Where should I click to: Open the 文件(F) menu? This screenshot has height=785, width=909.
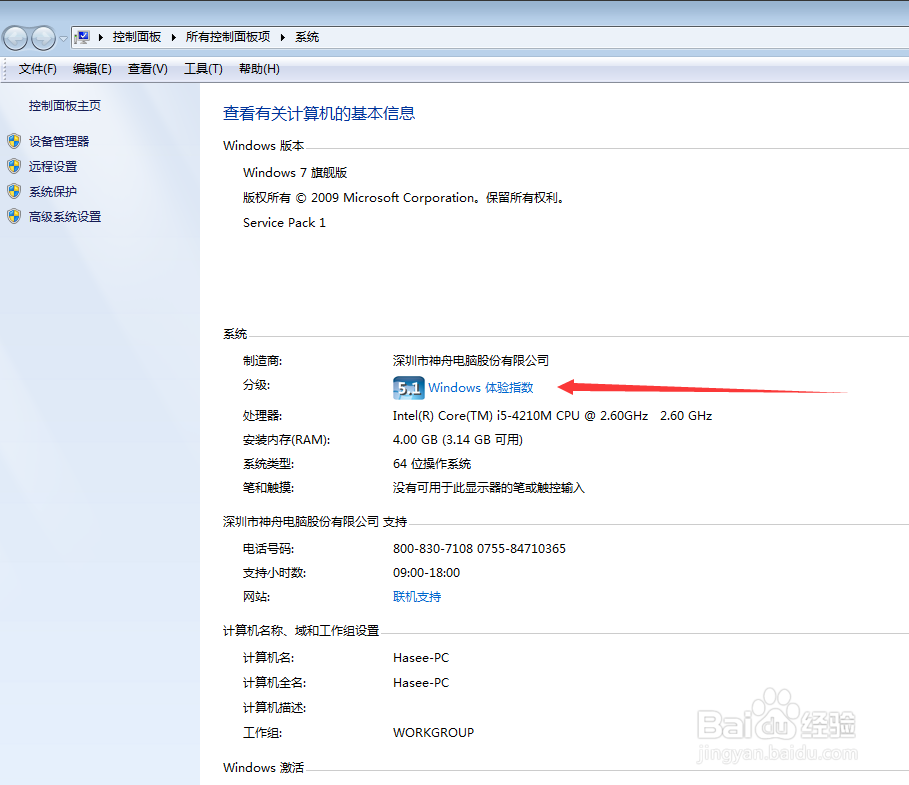pos(38,69)
